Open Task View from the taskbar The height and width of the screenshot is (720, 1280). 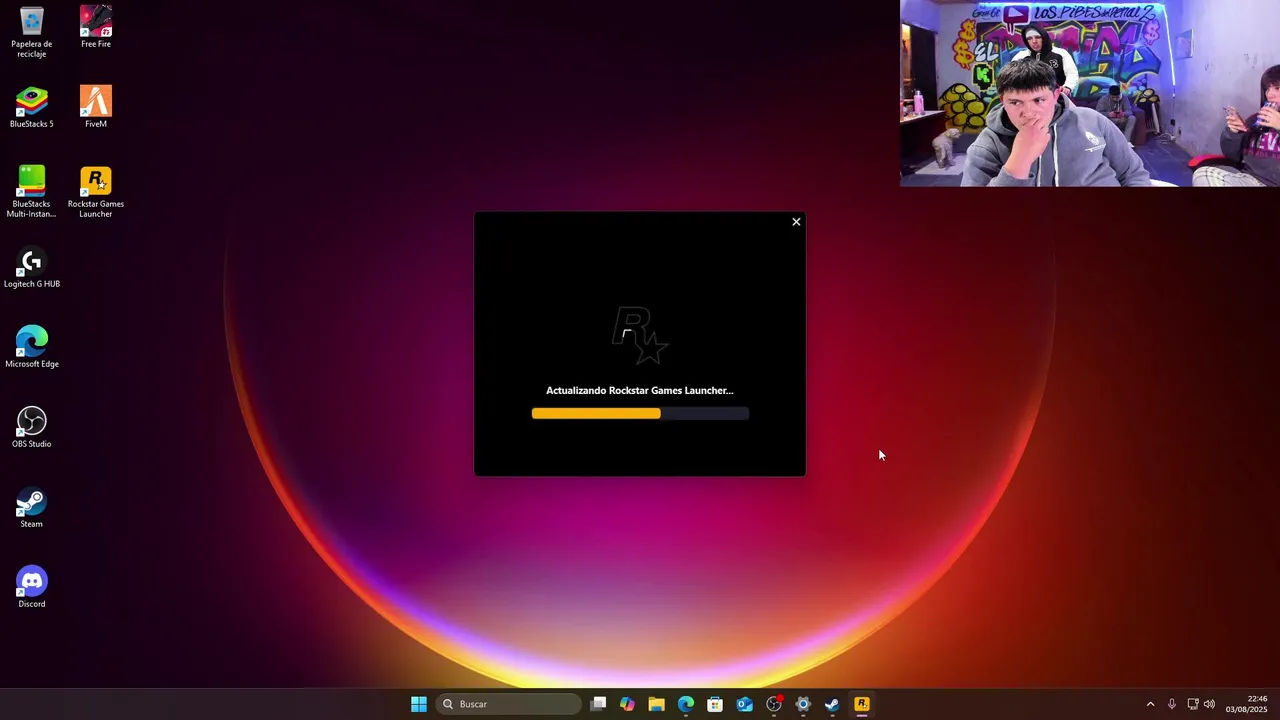tap(598, 704)
